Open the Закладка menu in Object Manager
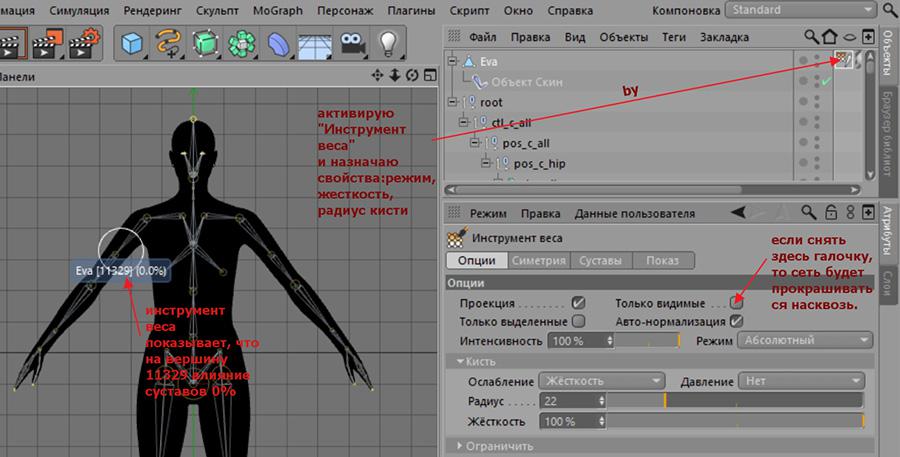The height and width of the screenshot is (457, 900). (x=724, y=37)
